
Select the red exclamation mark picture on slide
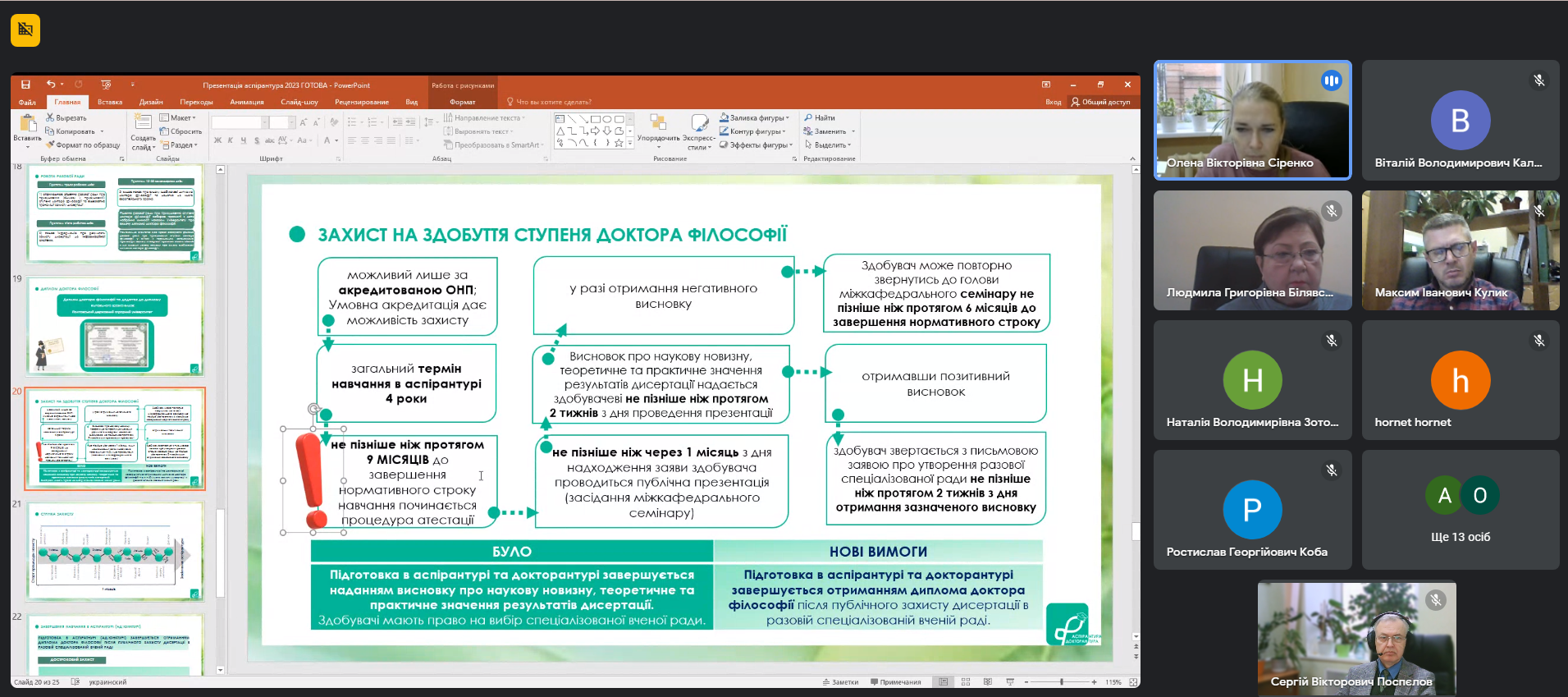tap(313, 481)
